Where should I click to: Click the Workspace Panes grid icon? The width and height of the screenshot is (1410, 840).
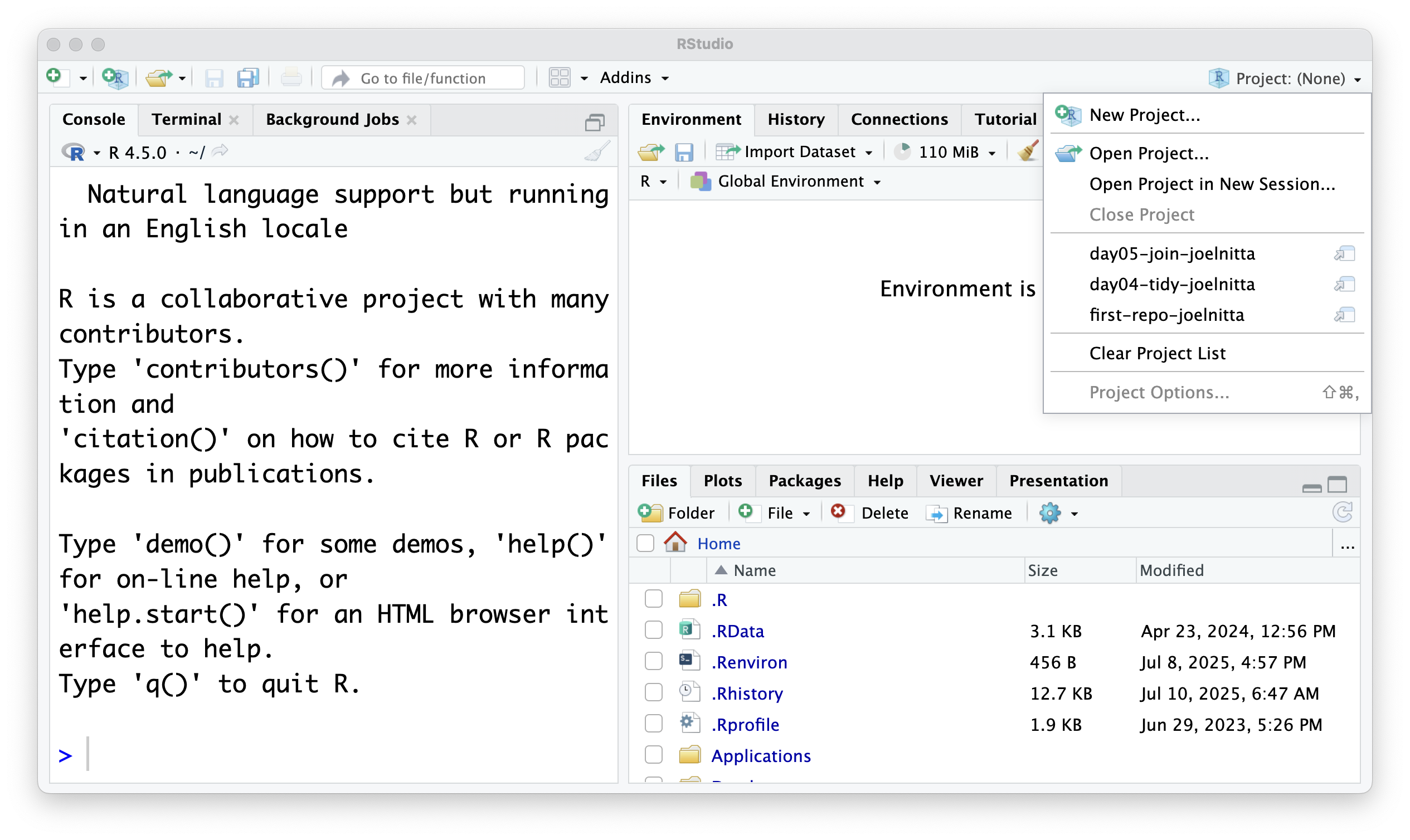[560, 77]
